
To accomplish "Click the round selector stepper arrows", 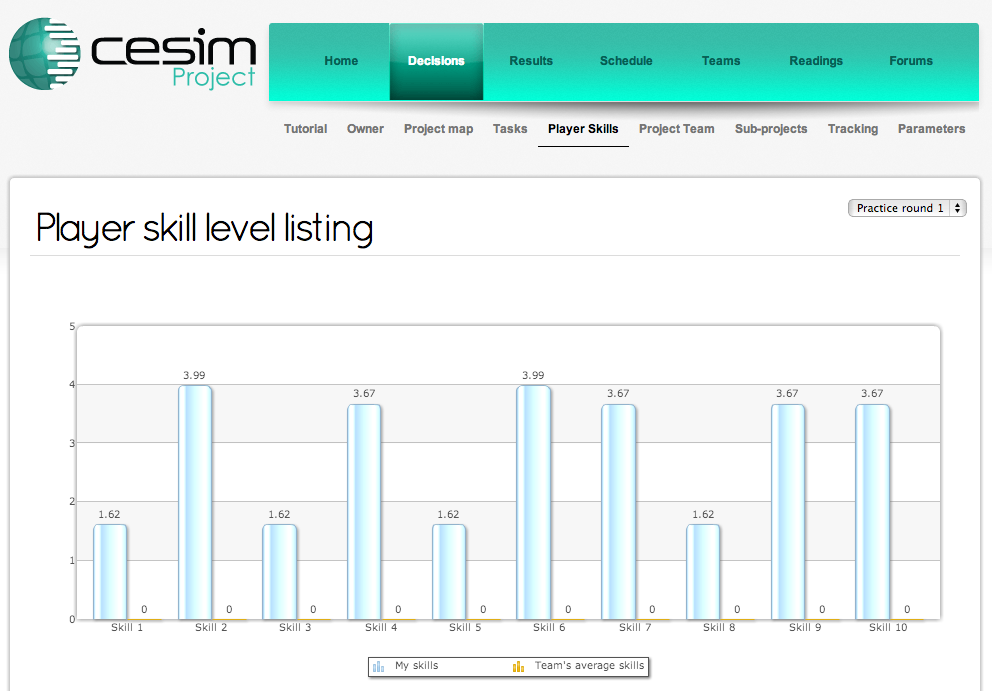I will point(958,208).
